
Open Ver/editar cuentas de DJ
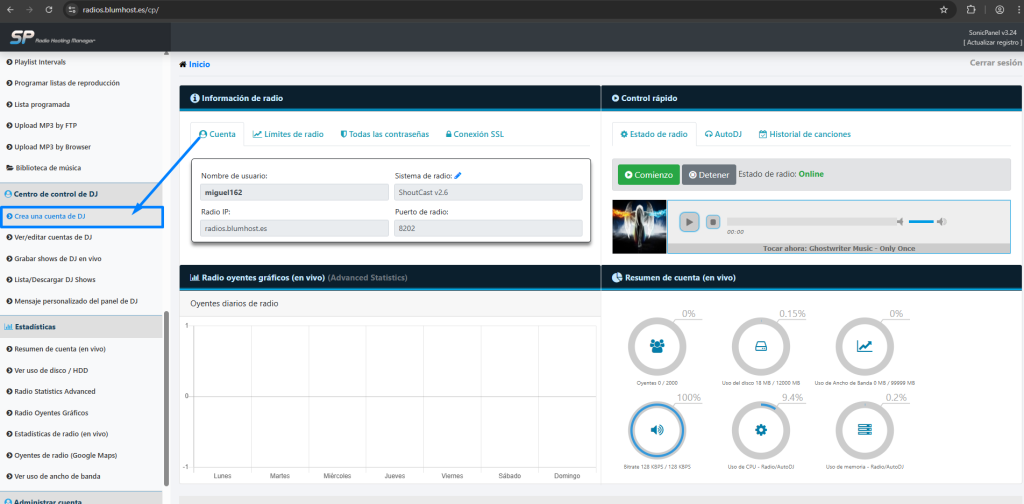pos(53,238)
